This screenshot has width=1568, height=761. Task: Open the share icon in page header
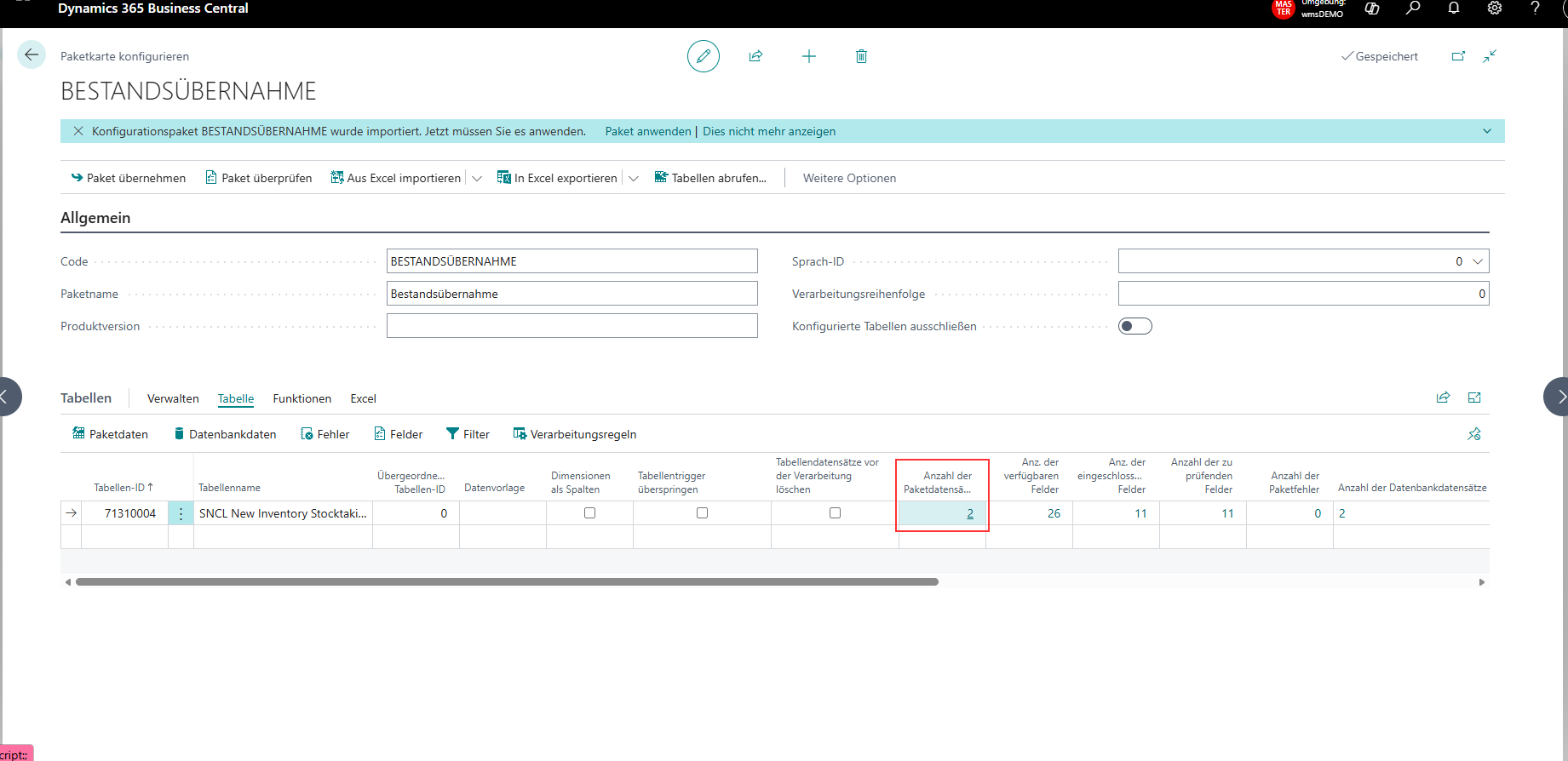point(755,56)
